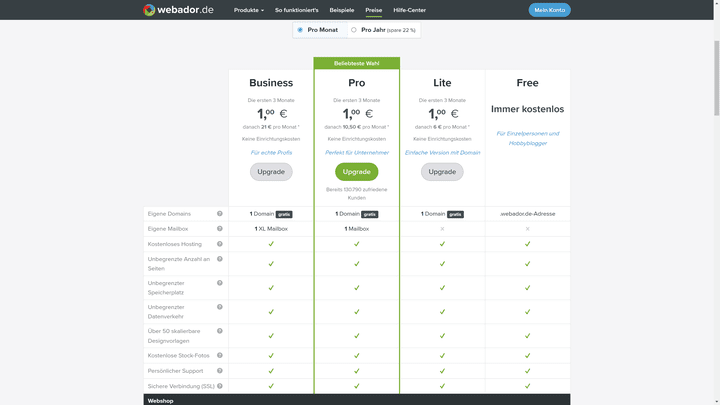720x405 pixels.
Task: Open help icon for Kostenloses Hosting
Action: click(220, 244)
